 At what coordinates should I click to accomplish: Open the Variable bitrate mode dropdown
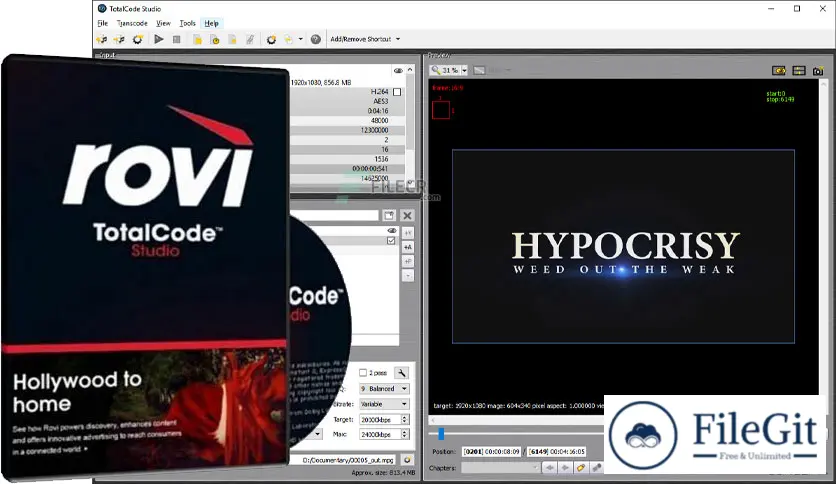pos(384,404)
